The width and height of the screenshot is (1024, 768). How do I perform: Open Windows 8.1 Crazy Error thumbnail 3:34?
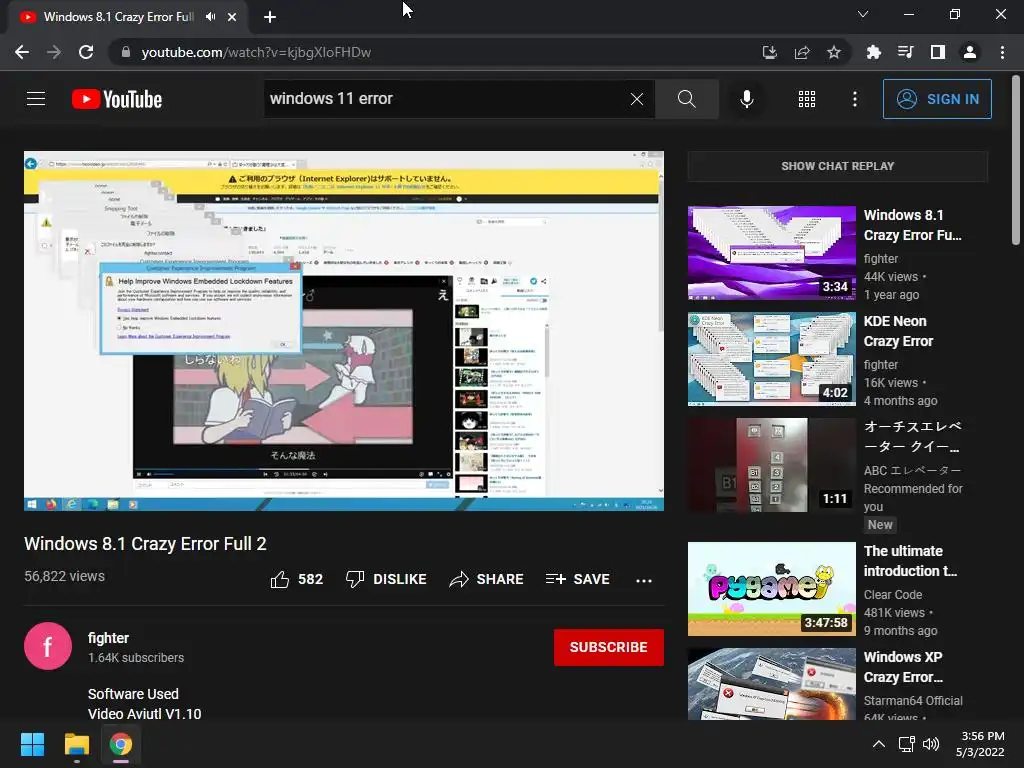point(771,253)
